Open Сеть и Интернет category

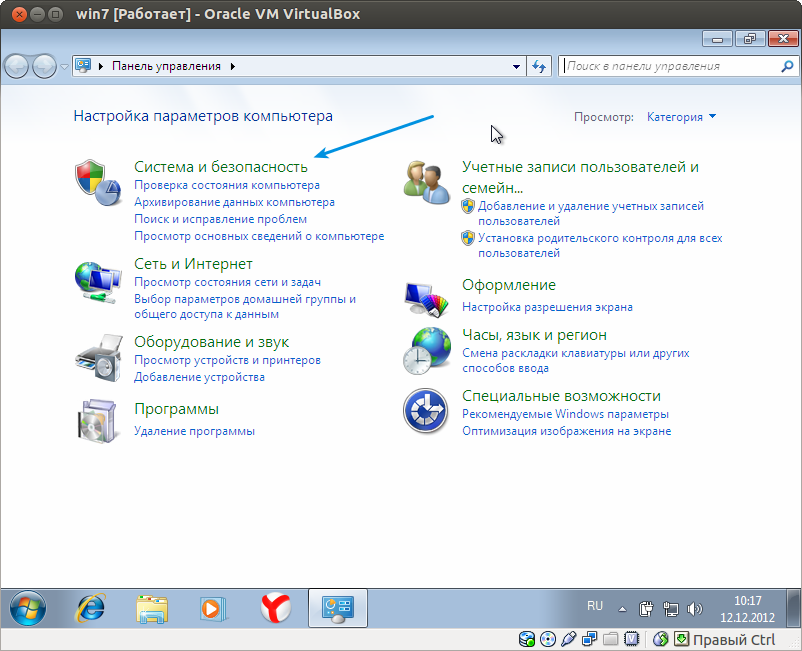point(193,264)
